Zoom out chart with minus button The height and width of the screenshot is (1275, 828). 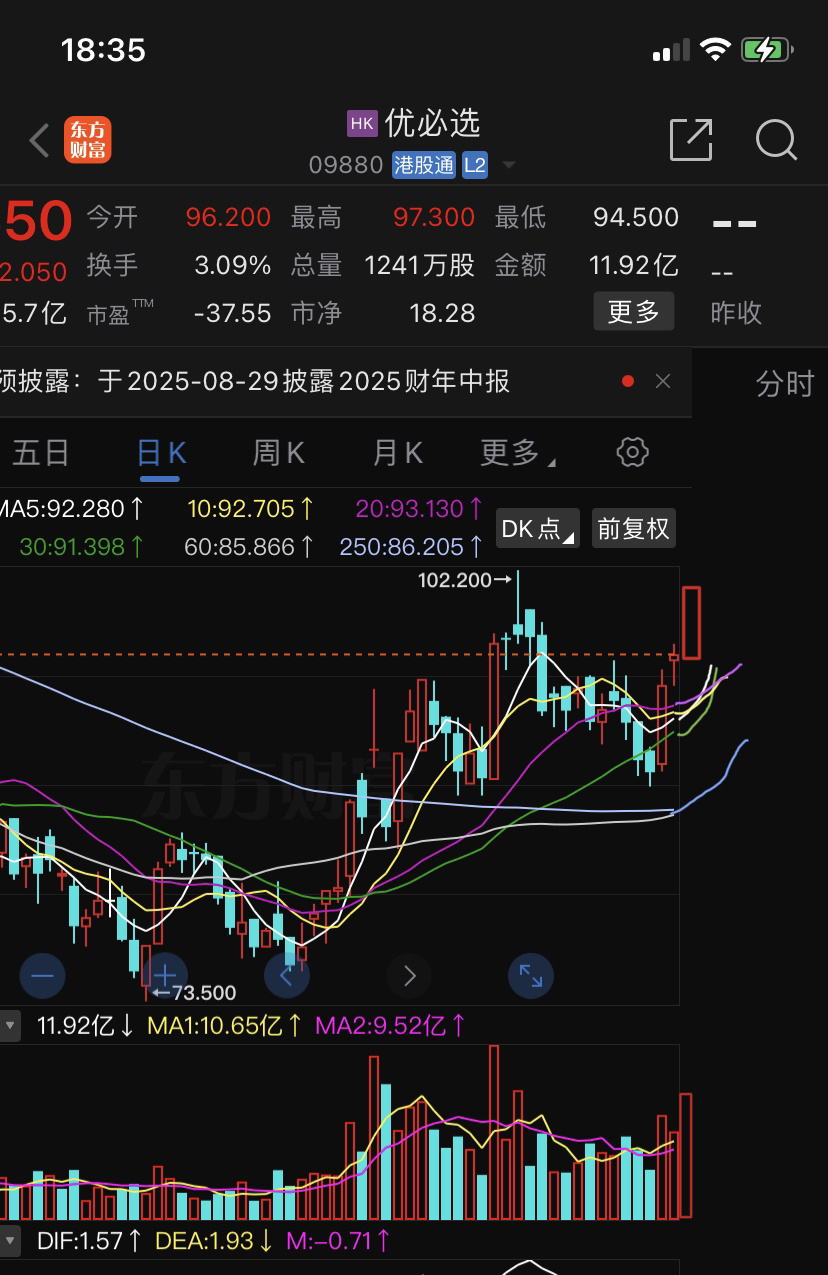(42, 975)
